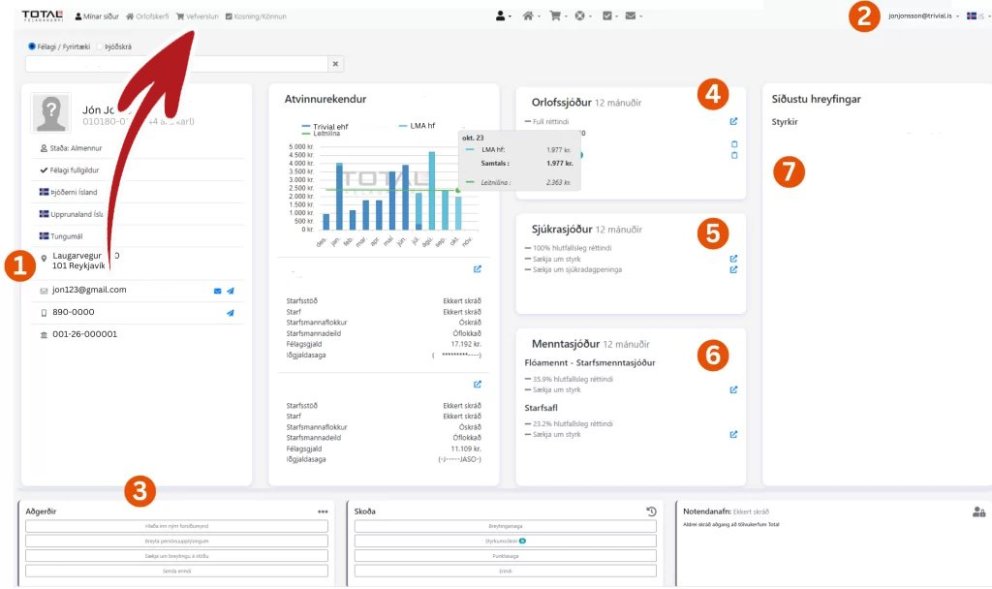Open the person icon dropdown in top bar
Viewport: 992px width, 589px height.
(503, 16)
